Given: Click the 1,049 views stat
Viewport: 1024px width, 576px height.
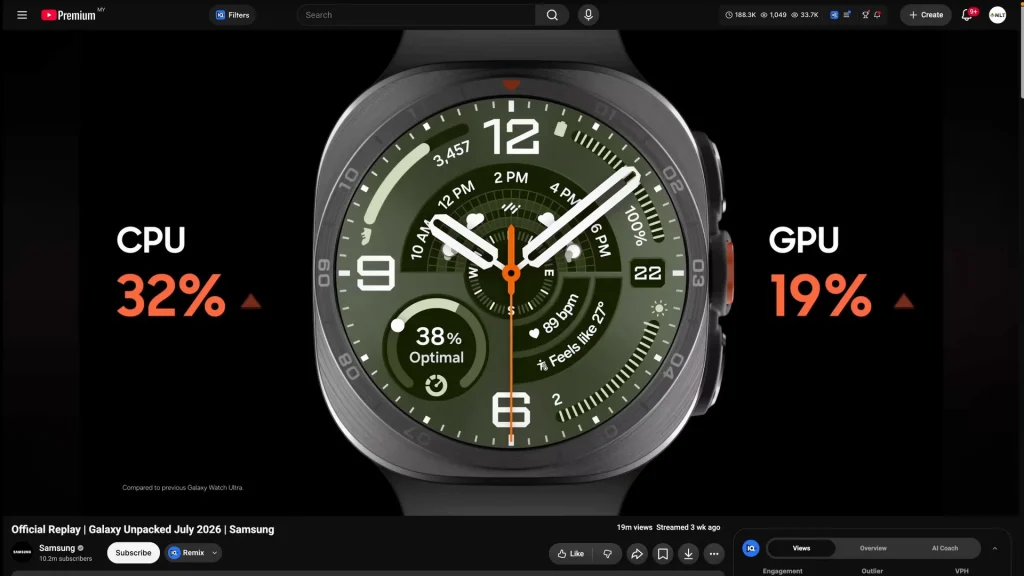Looking at the screenshot, I should click(773, 15).
